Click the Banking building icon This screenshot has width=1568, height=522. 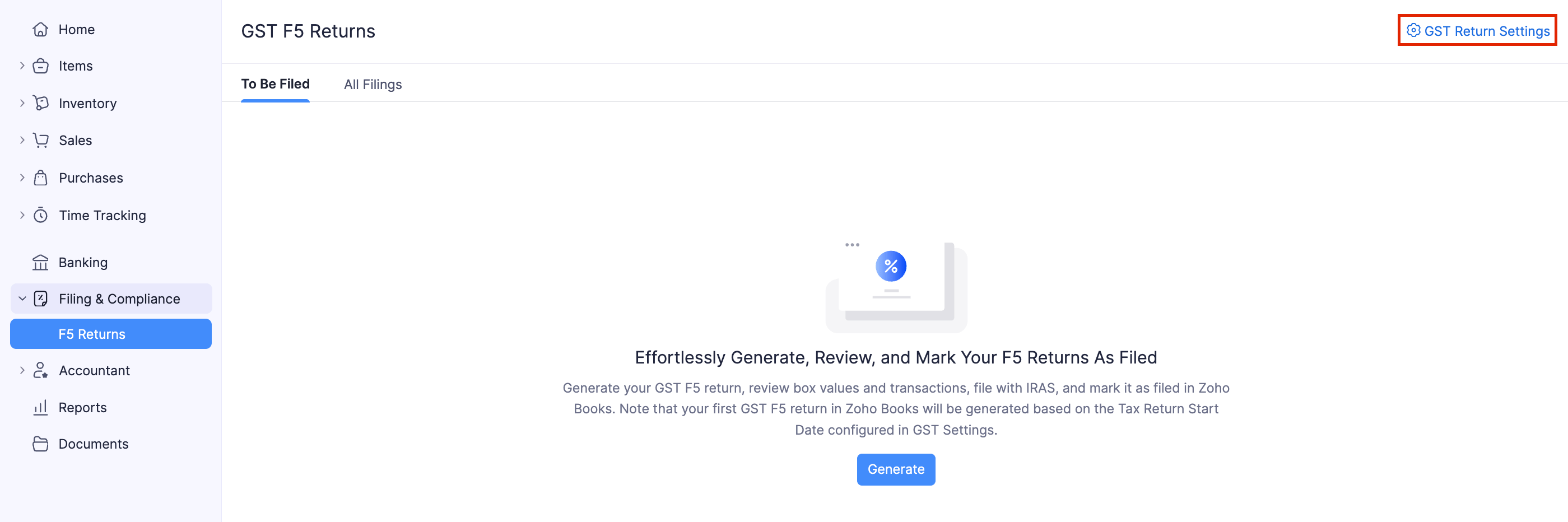[40, 262]
